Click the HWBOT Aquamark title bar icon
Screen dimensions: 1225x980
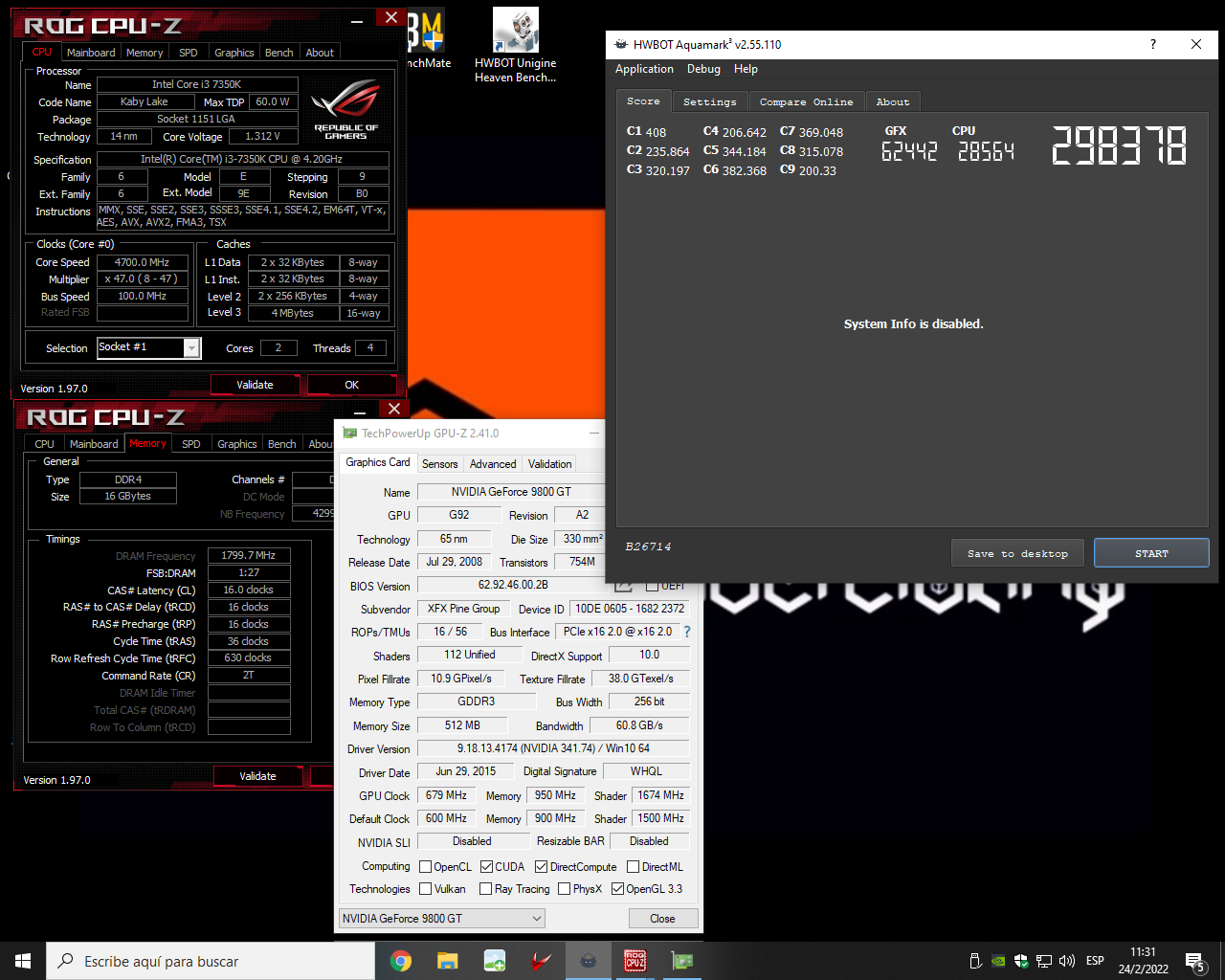[x=621, y=44]
